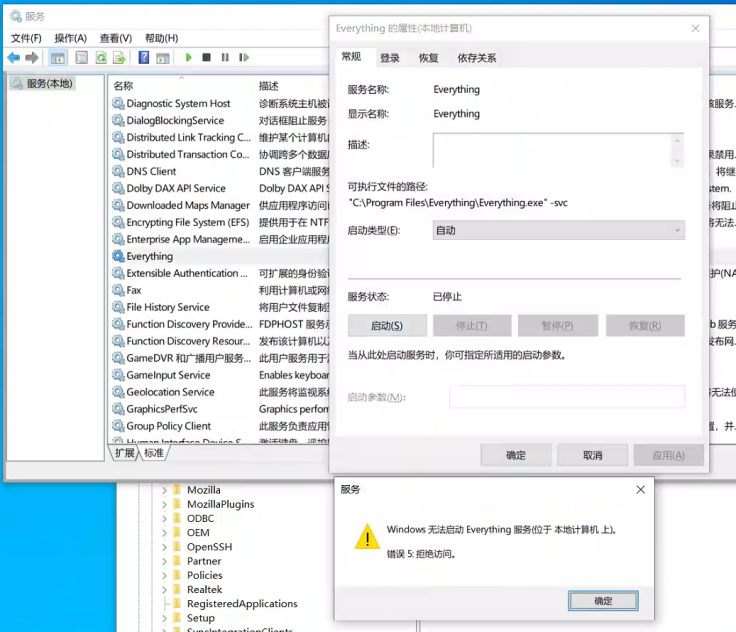The image size is (736, 632).
Task: Toggle the action pane toolbar icon
Action: pyautogui.click(x=163, y=58)
